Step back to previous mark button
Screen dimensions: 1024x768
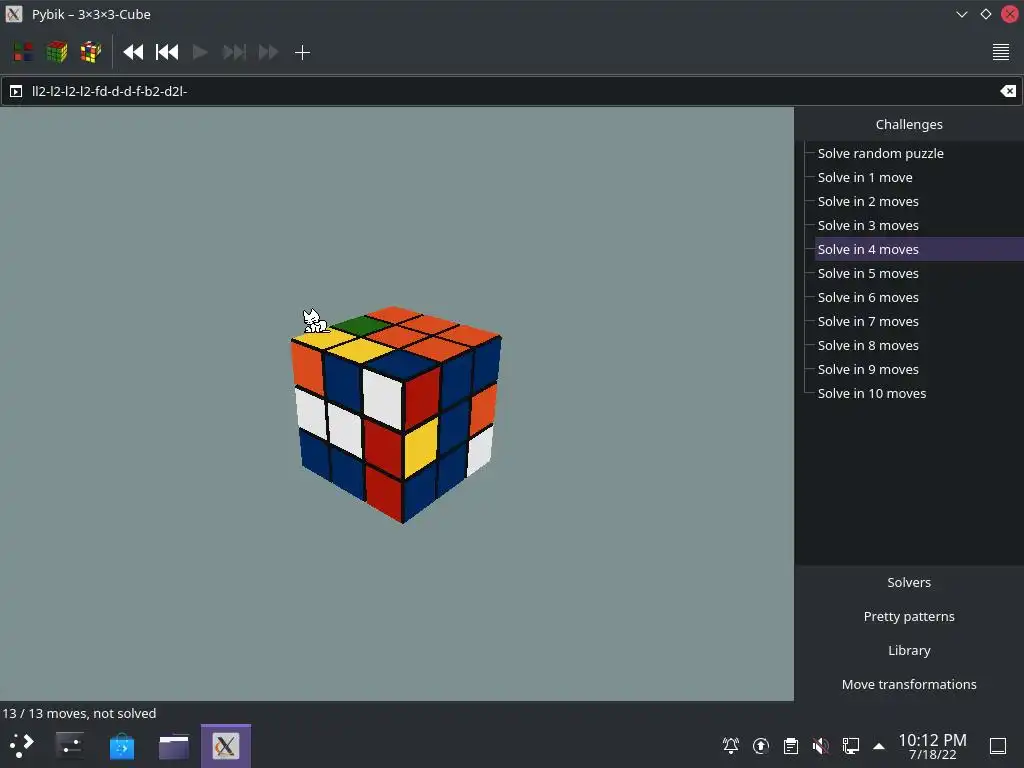(167, 52)
